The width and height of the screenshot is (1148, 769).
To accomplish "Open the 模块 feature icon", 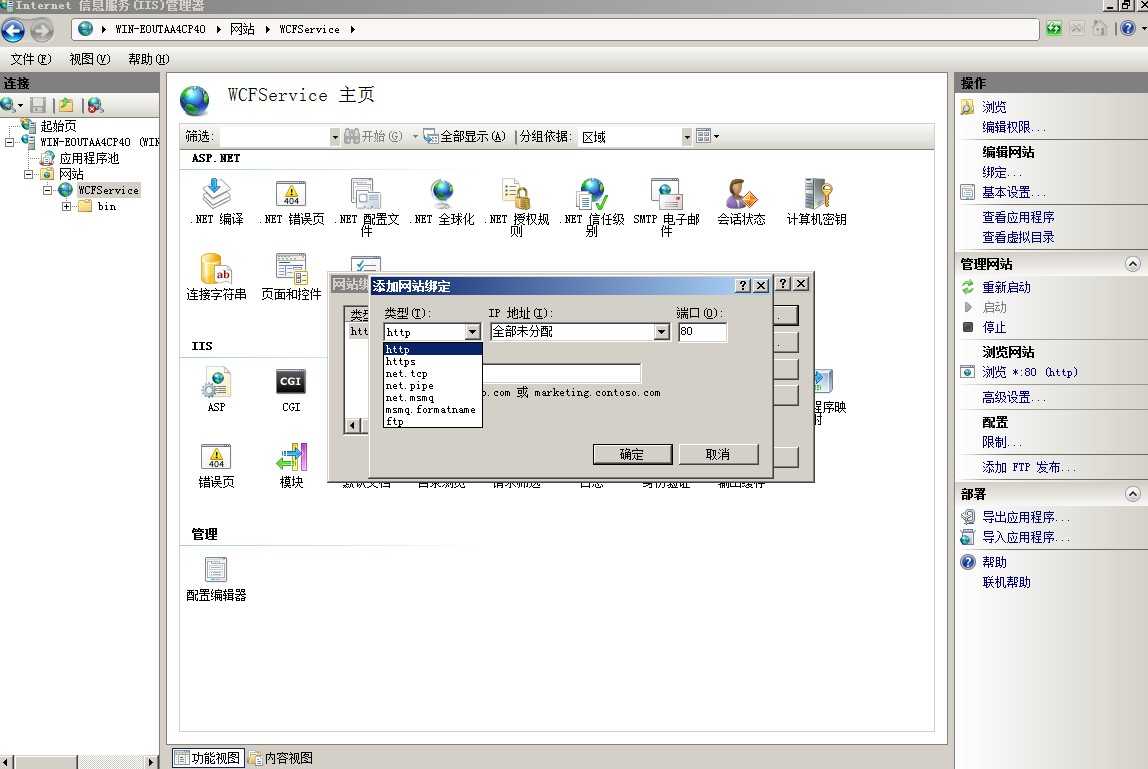I will coord(291,466).
